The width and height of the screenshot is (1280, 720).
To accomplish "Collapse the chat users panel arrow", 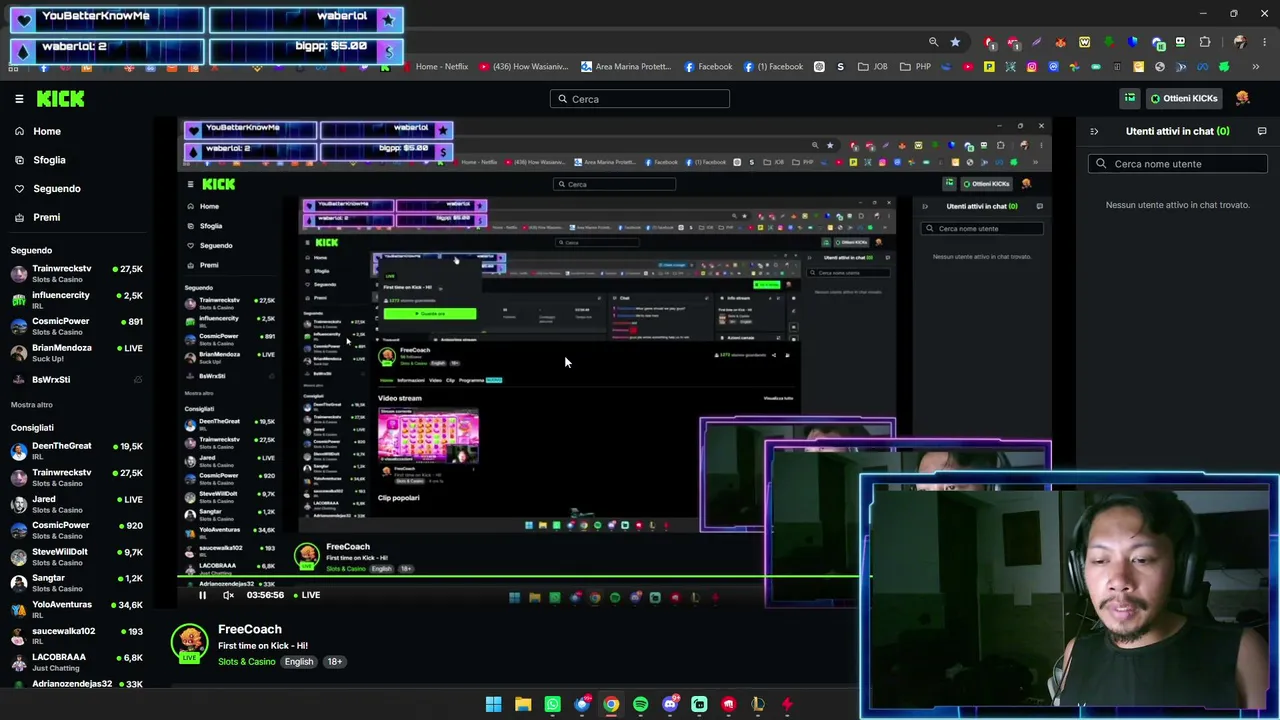I will coord(1094,131).
